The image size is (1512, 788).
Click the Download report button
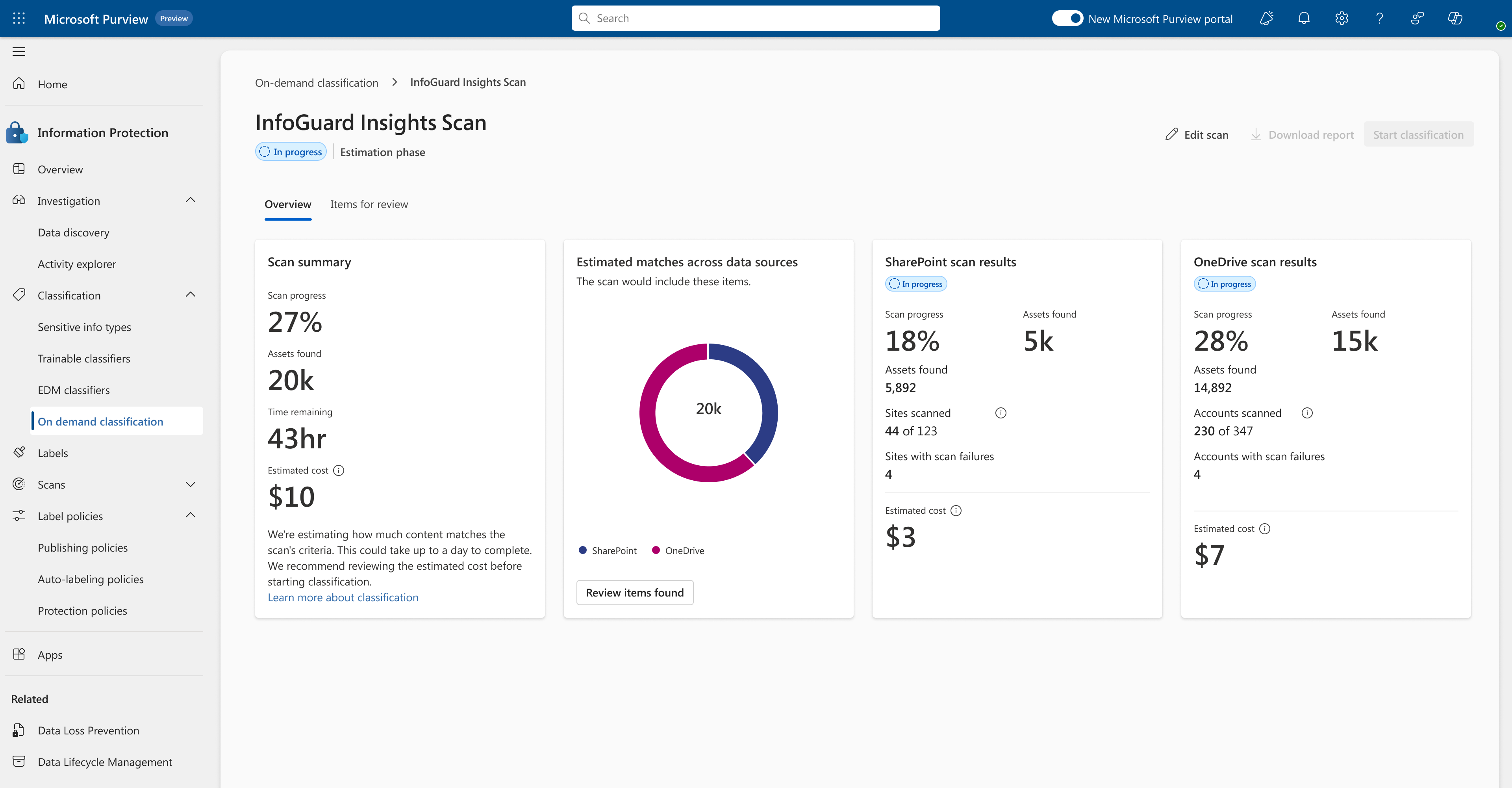(1302, 134)
